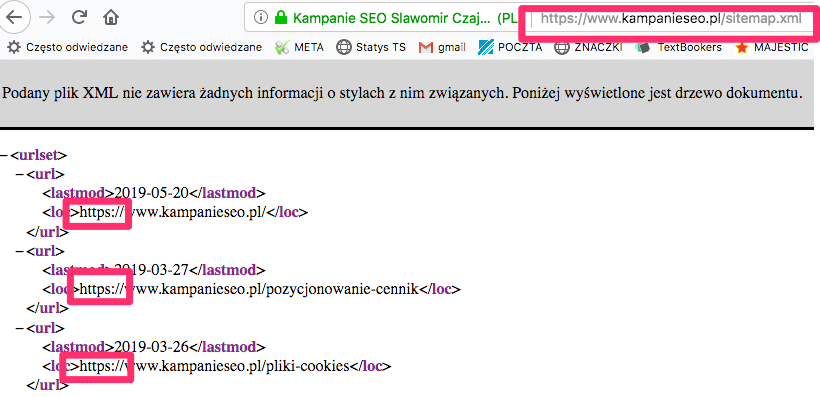Open the Statys TS bookmark
This screenshot has width=820, height=397.
tap(371, 48)
